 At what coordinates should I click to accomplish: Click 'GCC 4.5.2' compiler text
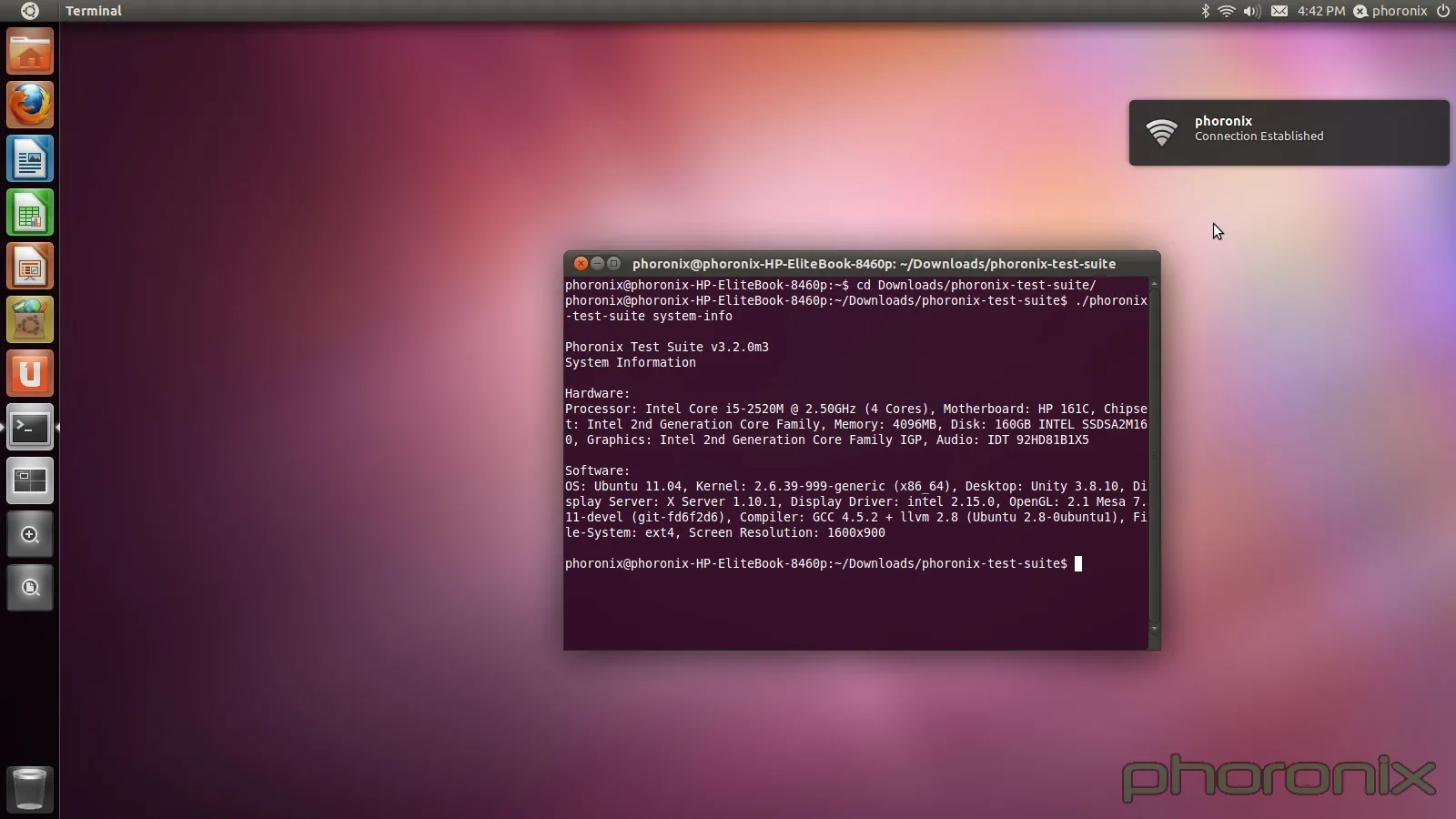coord(845,517)
